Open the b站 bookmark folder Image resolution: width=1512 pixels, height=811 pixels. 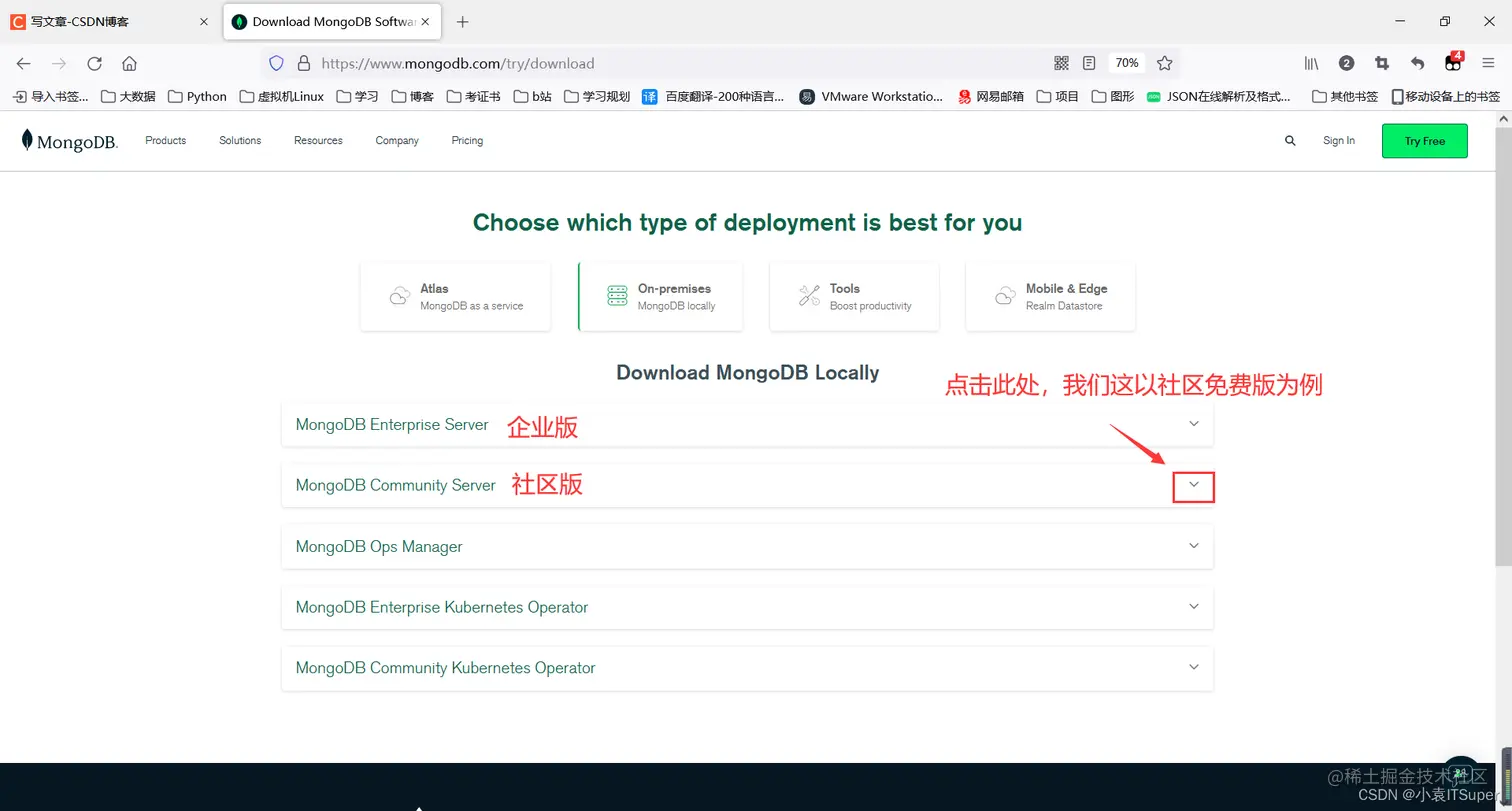pos(533,96)
